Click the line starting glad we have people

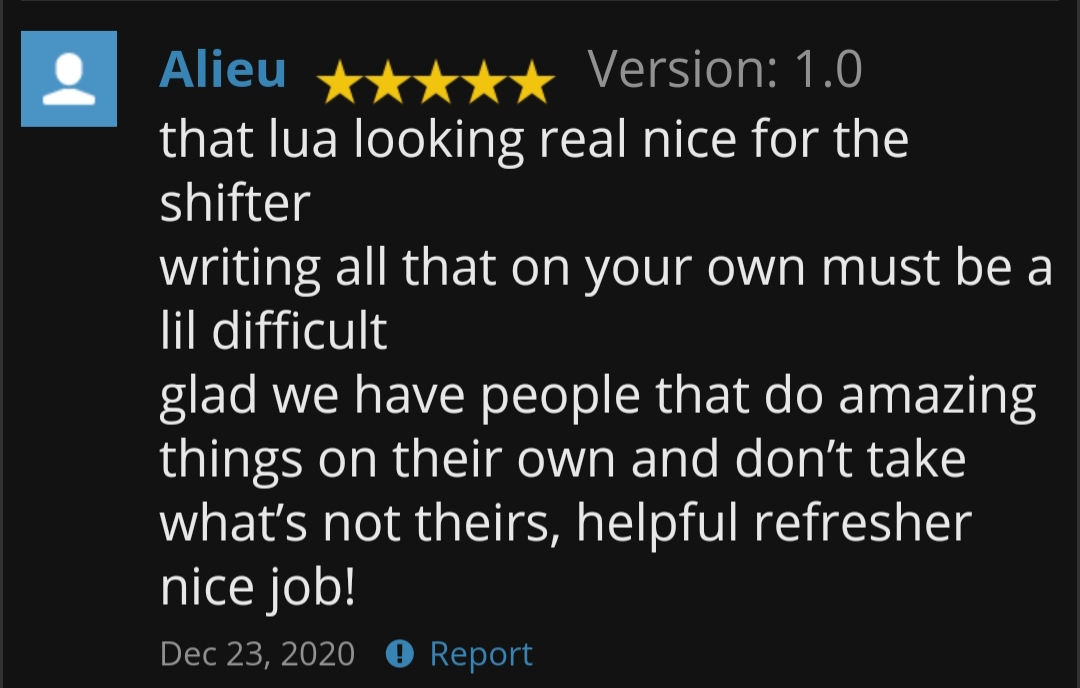click(598, 395)
